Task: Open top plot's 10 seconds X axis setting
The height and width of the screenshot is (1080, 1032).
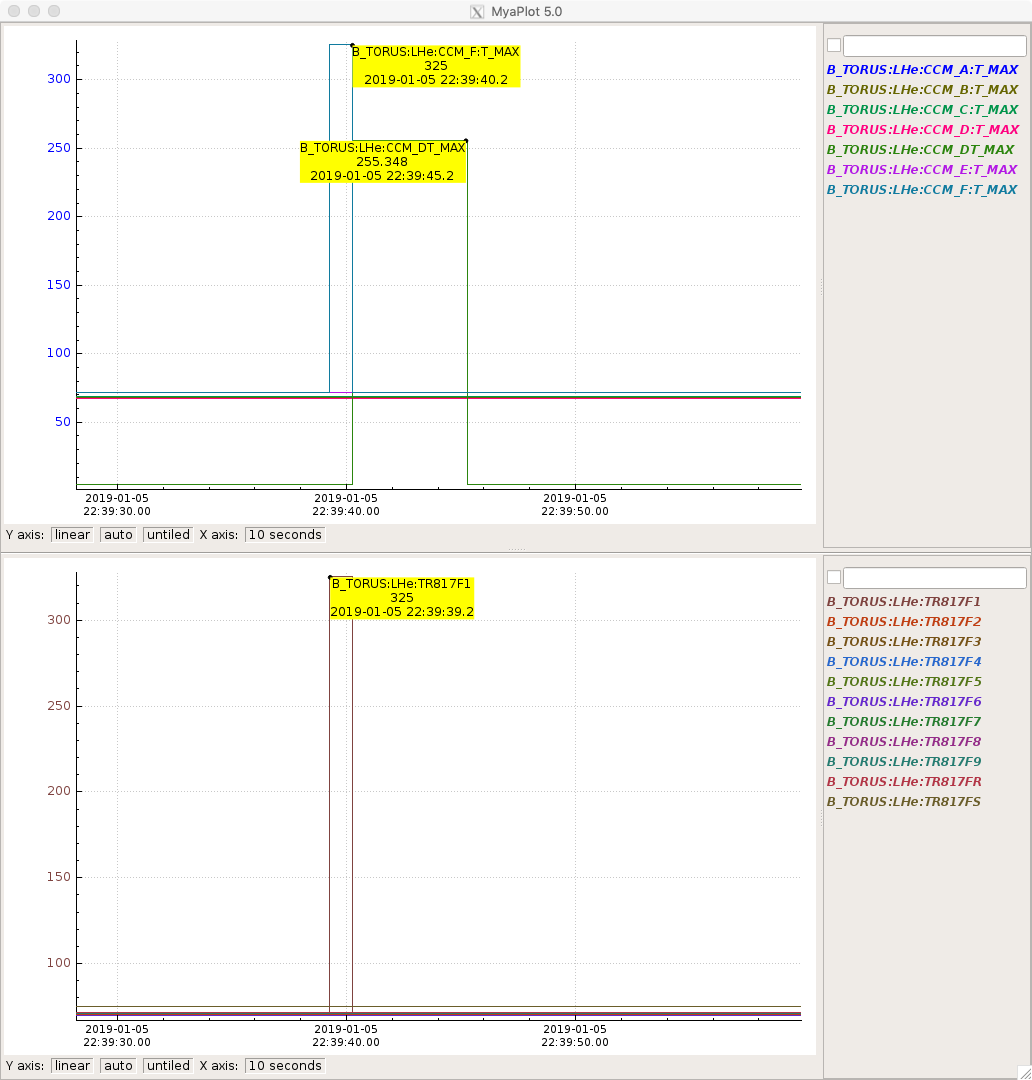Action: [285, 534]
